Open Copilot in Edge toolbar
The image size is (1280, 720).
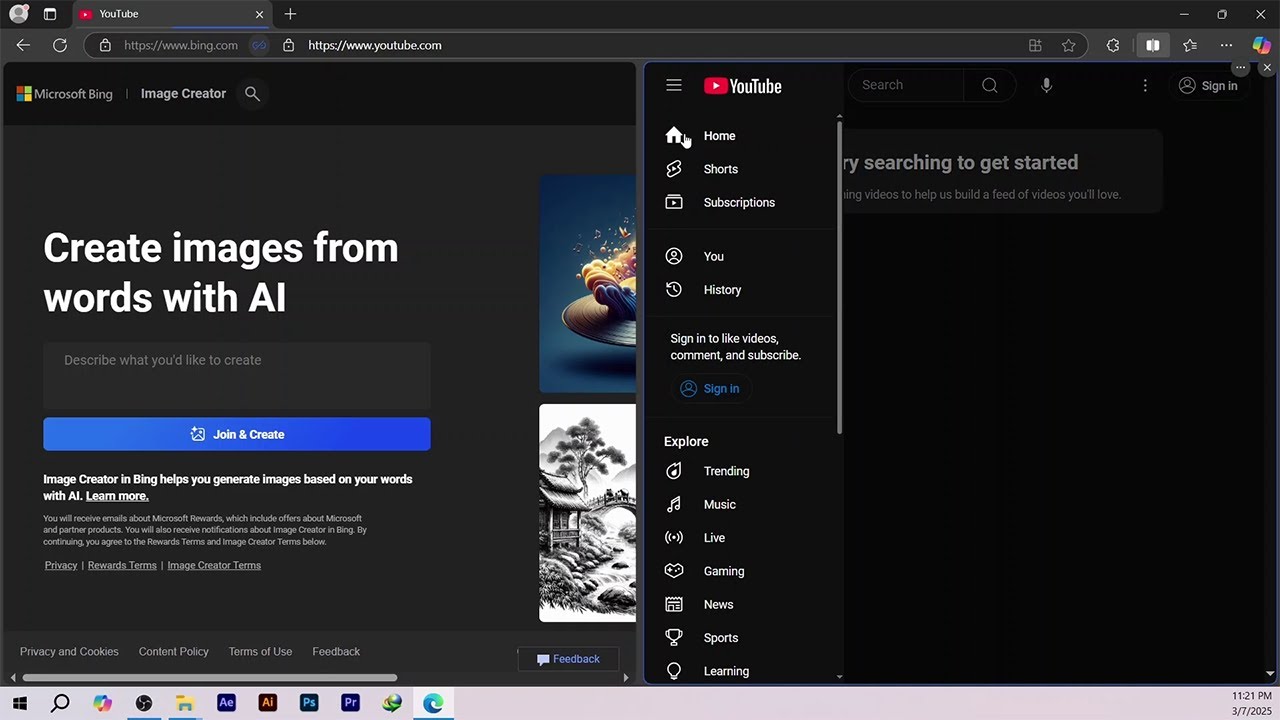coord(1262,45)
